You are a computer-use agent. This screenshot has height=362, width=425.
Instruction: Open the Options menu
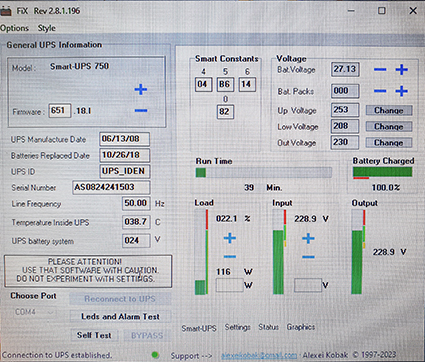click(14, 28)
